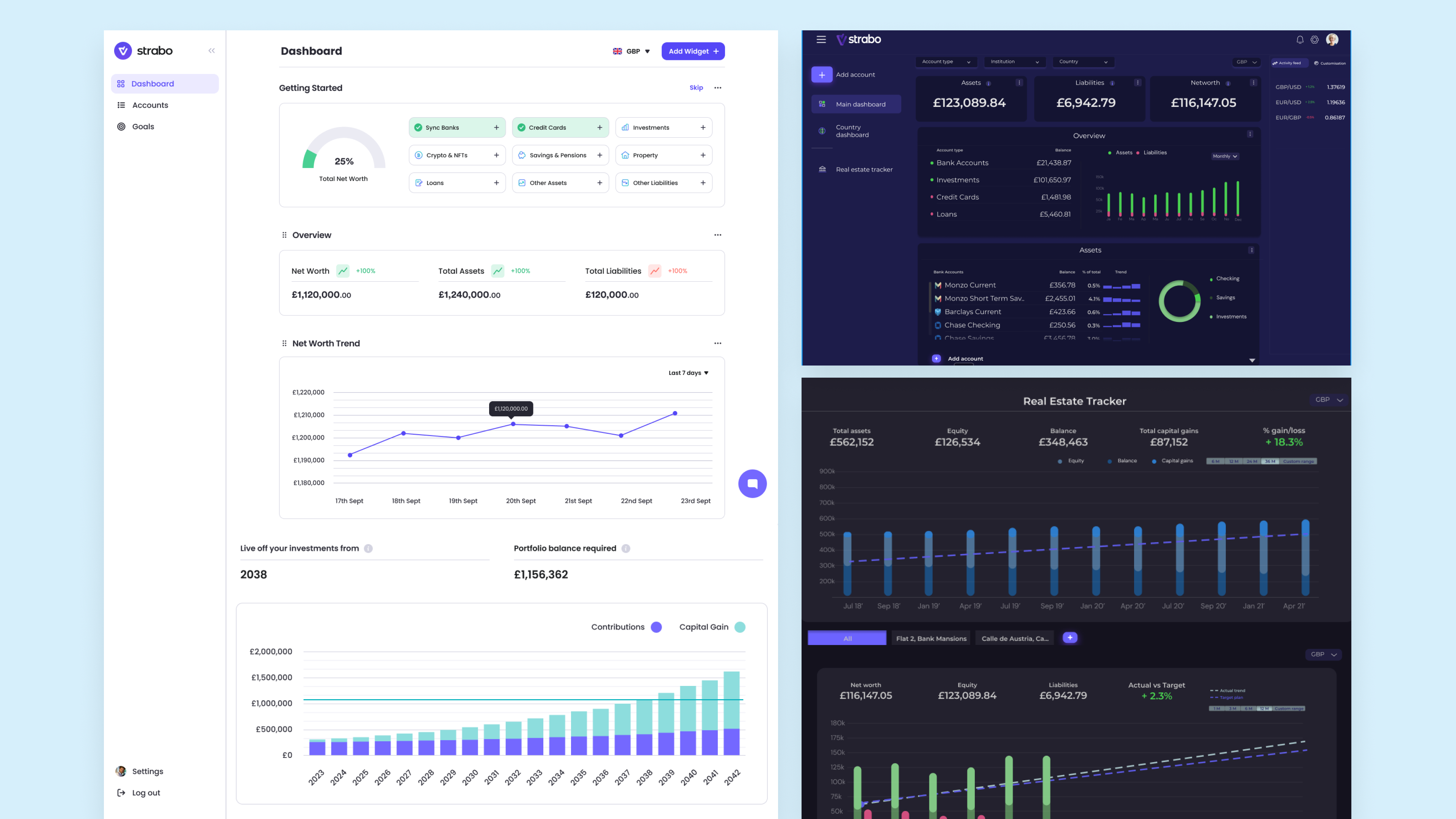The image size is (1456, 819).
Task: Click the notification bell icon
Action: click(1299, 39)
